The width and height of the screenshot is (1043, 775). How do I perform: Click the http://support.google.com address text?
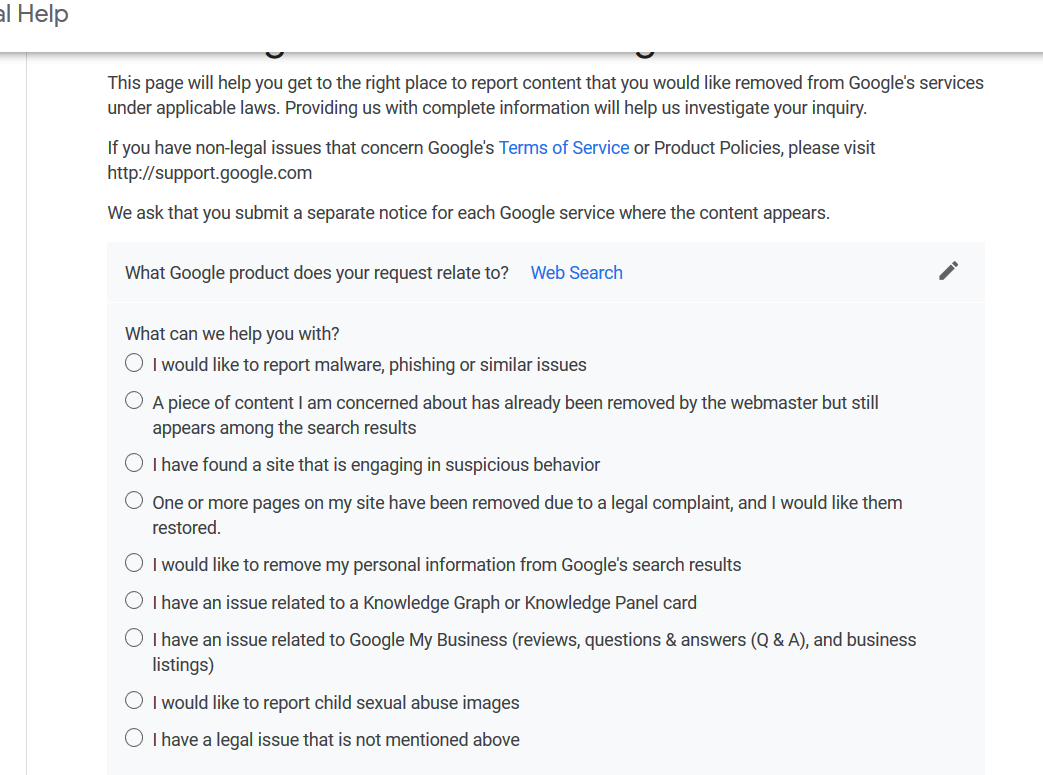210,173
